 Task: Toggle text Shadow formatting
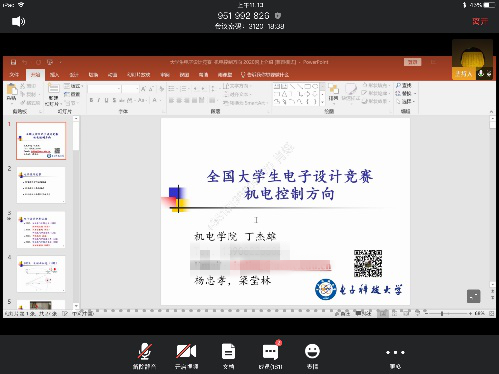point(114,100)
